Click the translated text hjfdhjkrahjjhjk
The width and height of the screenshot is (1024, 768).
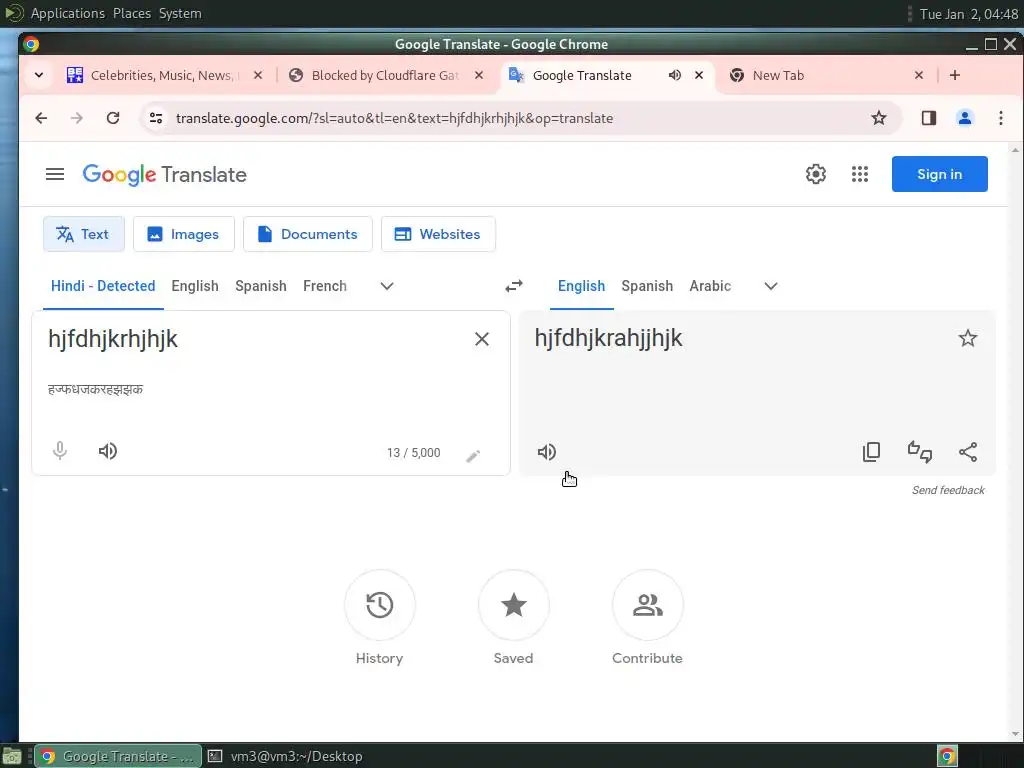(x=608, y=338)
